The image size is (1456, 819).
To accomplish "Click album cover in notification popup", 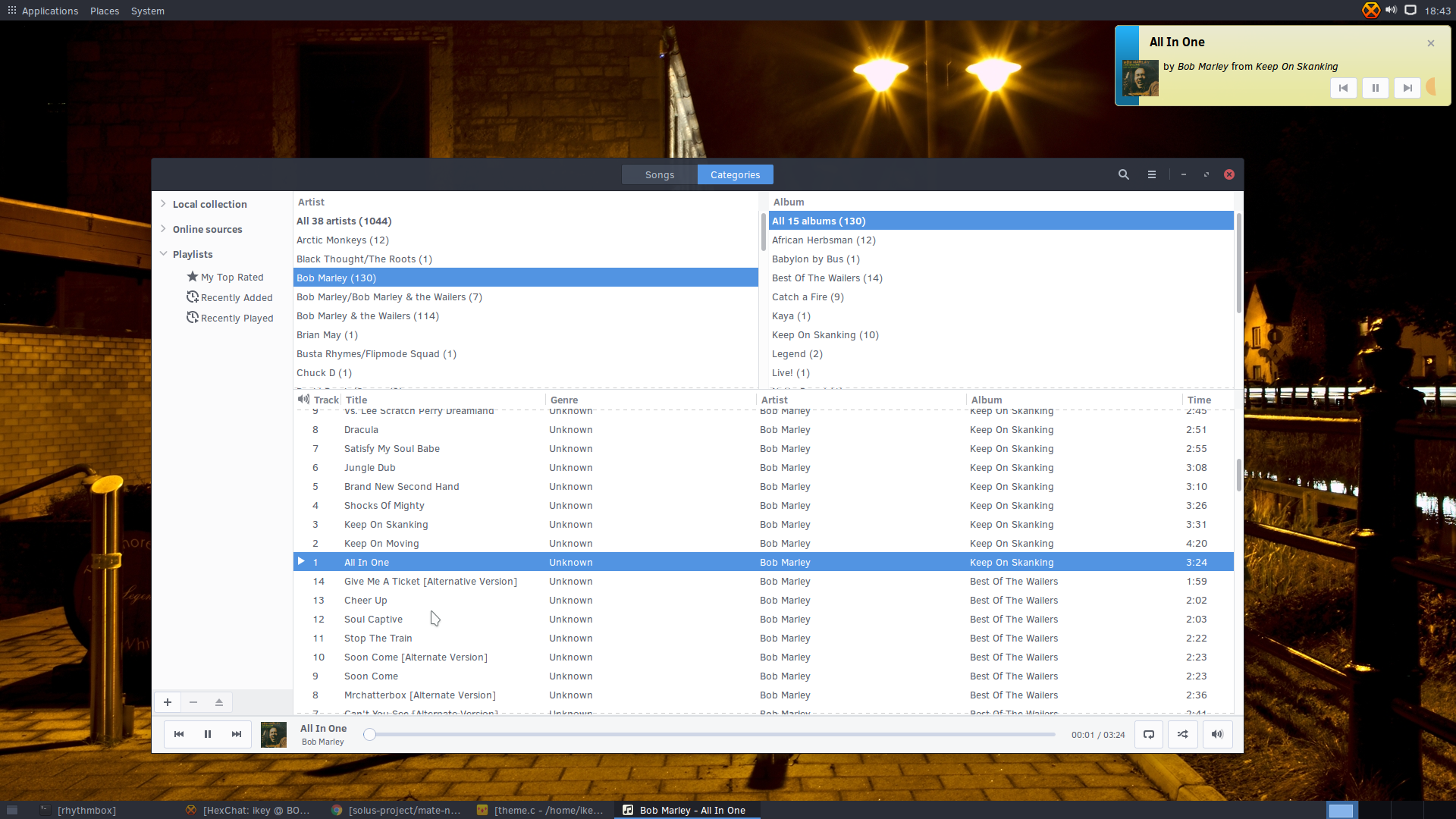I will [1141, 77].
